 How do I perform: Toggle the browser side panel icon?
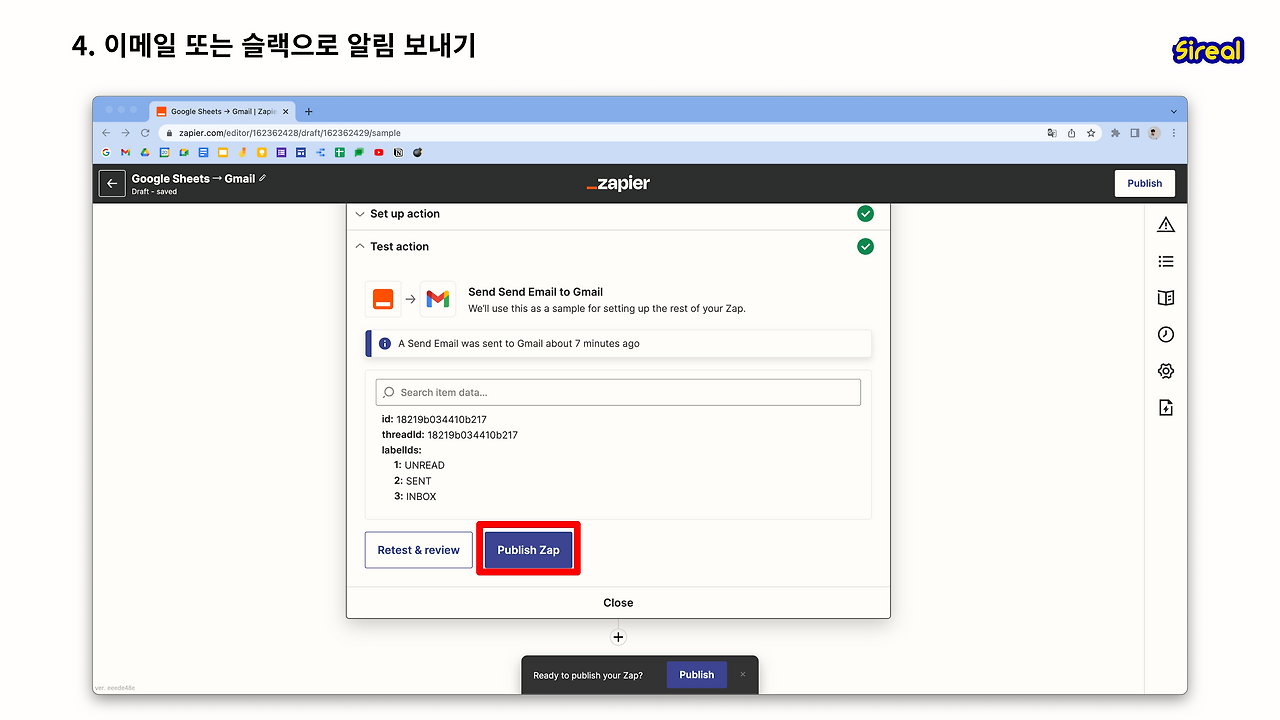coord(1135,133)
